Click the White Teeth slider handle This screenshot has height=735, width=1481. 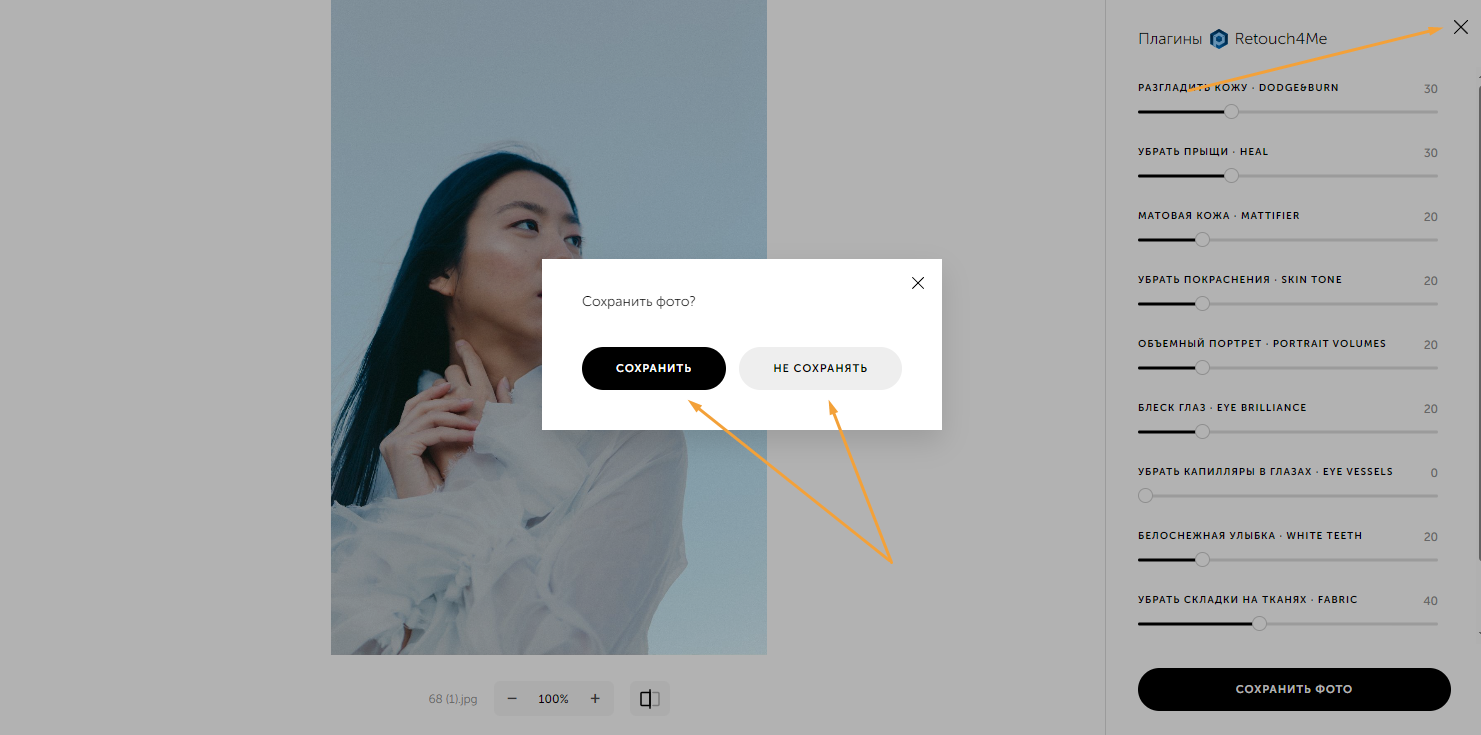(1203, 560)
